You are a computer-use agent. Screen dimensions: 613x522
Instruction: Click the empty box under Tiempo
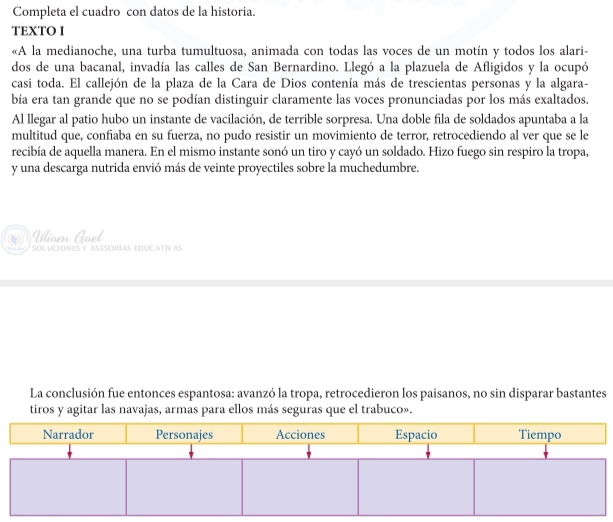[540, 487]
